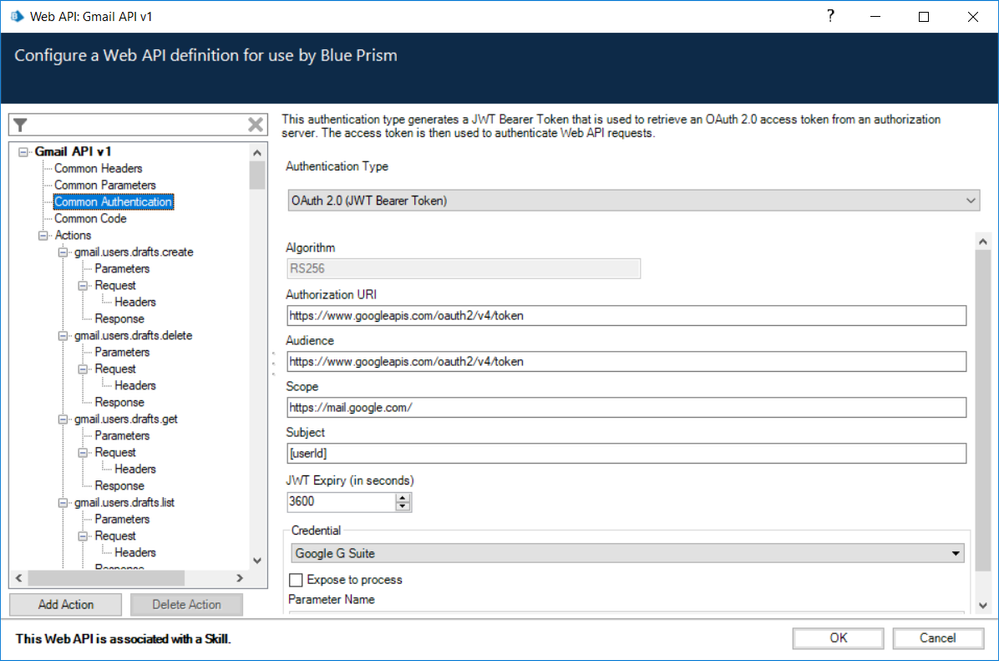999x661 pixels.
Task: Open the Credential dropdown Google G Suite
Action: click(627, 553)
